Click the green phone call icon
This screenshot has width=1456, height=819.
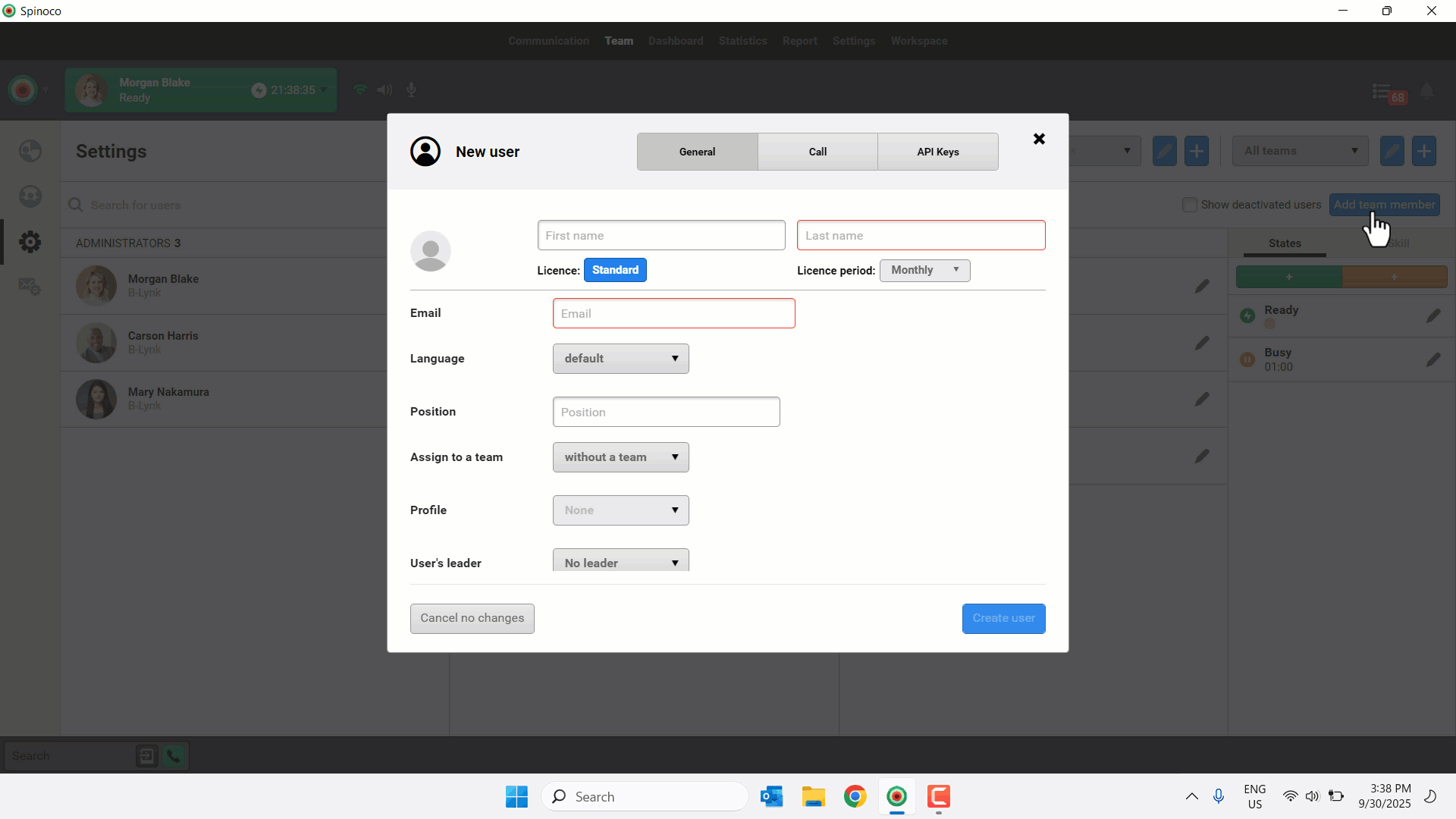click(174, 756)
